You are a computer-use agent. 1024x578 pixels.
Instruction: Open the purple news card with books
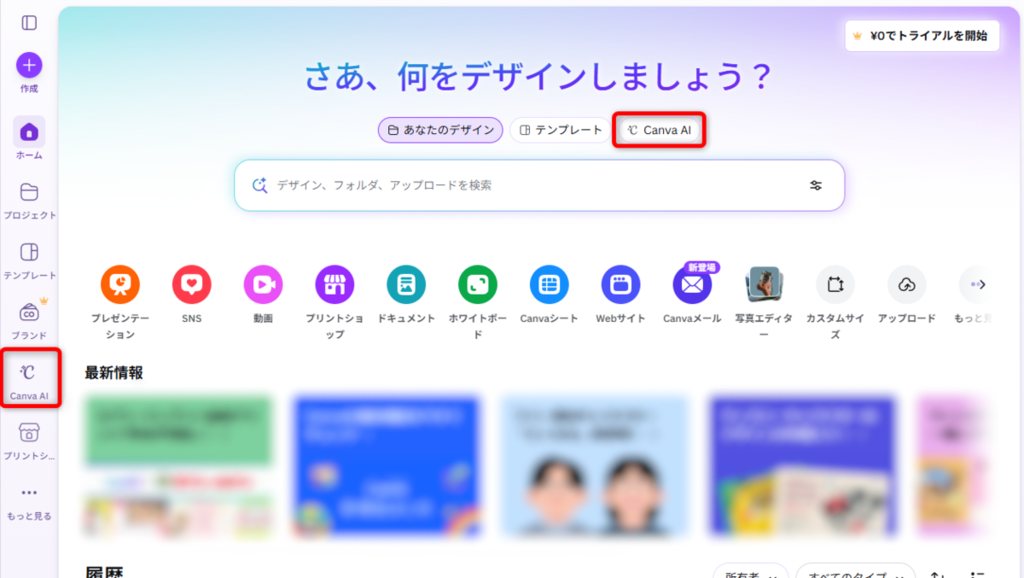click(803, 466)
